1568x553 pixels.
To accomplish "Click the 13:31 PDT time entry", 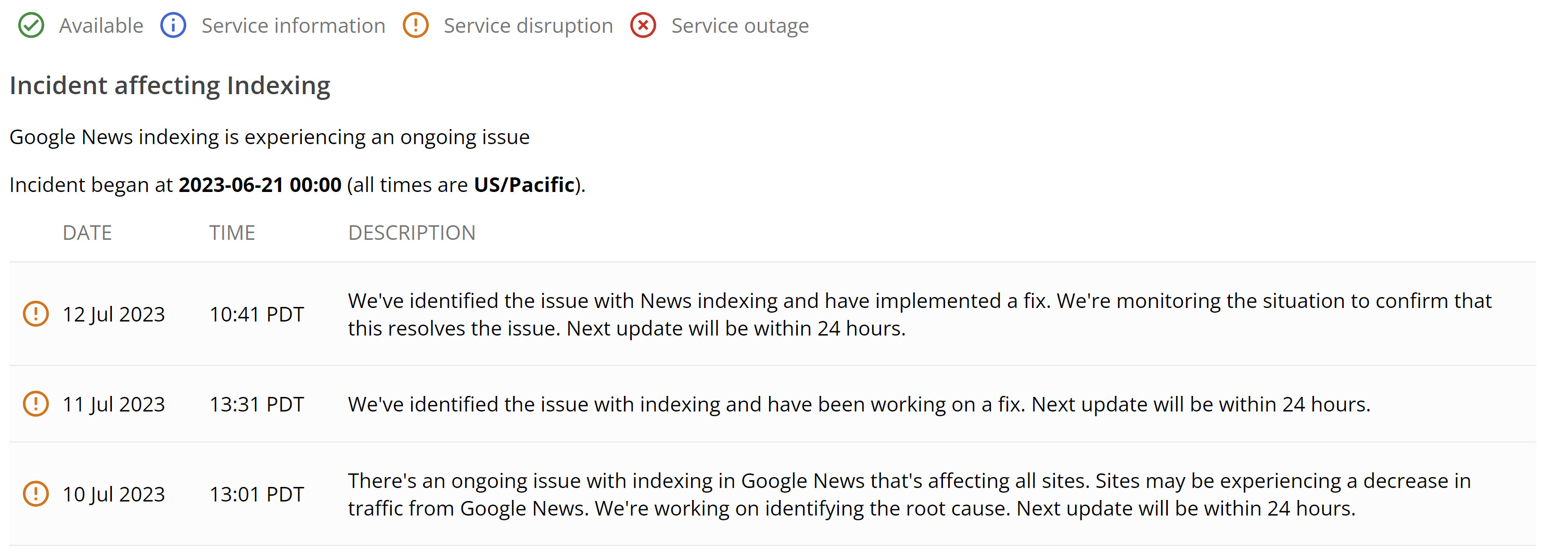I will point(256,404).
